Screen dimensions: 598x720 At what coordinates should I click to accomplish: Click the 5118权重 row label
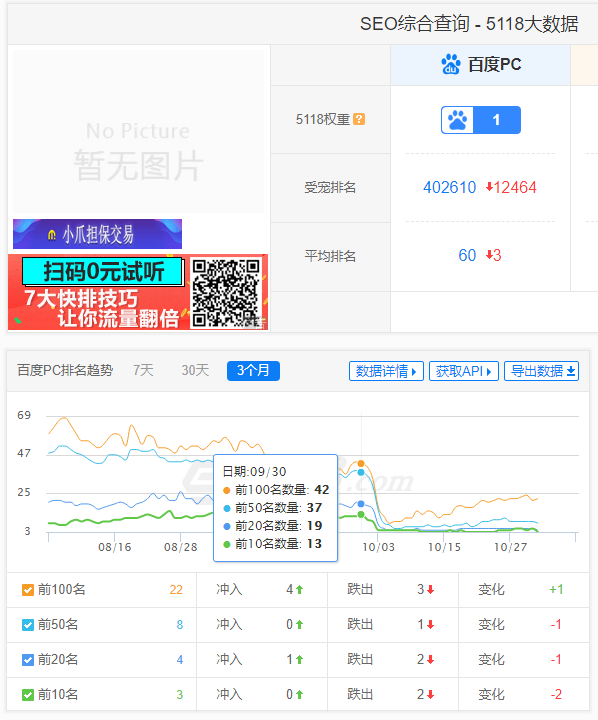click(x=323, y=119)
